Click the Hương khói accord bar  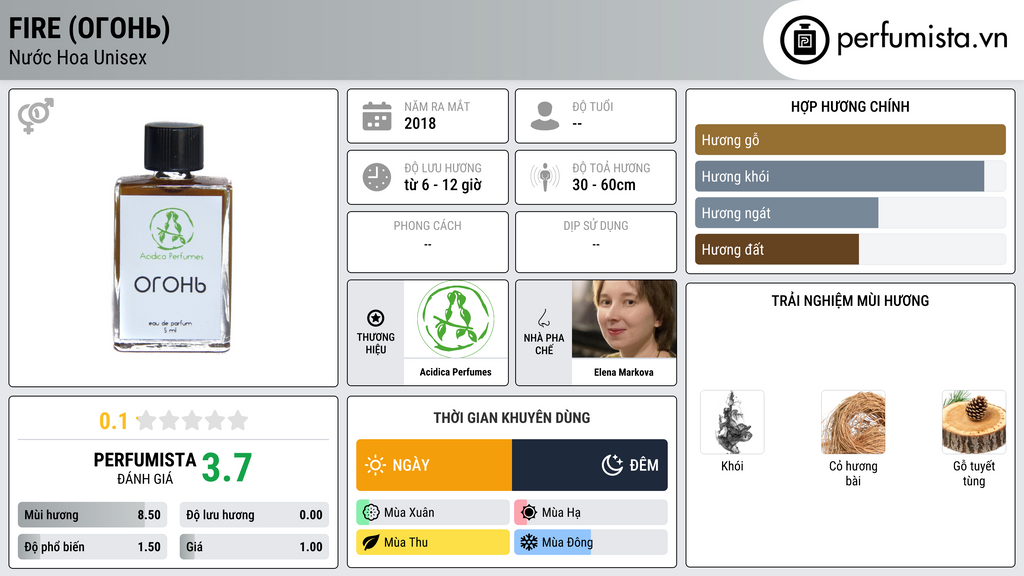point(850,176)
